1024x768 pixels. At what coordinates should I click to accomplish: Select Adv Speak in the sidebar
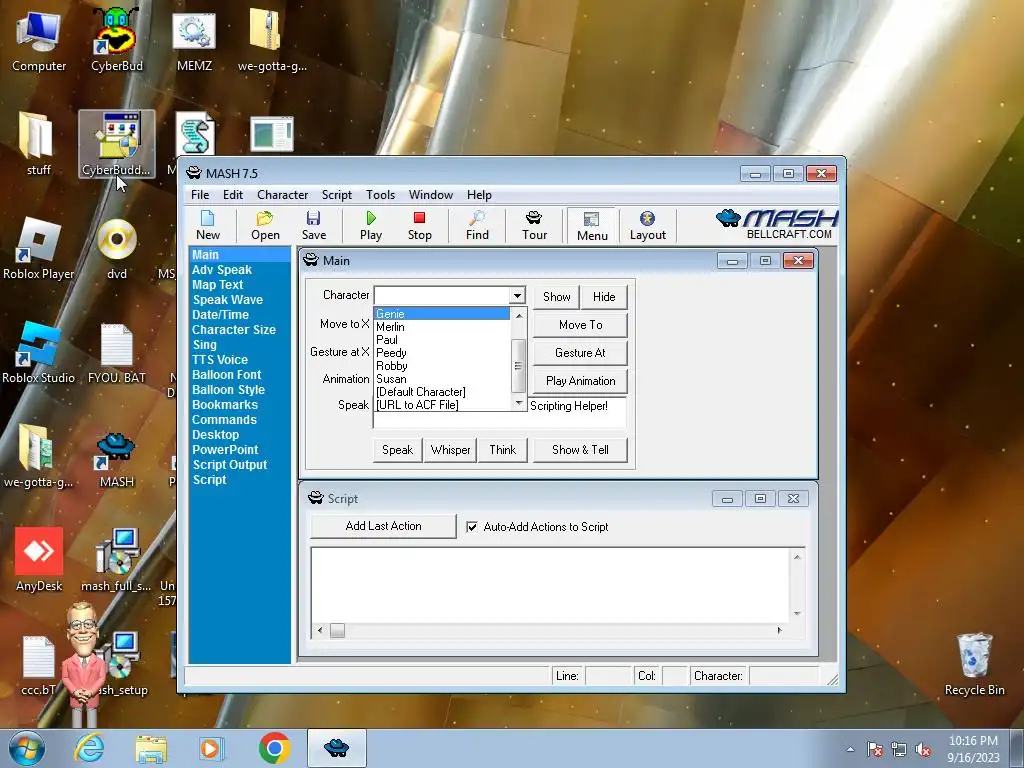[222, 270]
